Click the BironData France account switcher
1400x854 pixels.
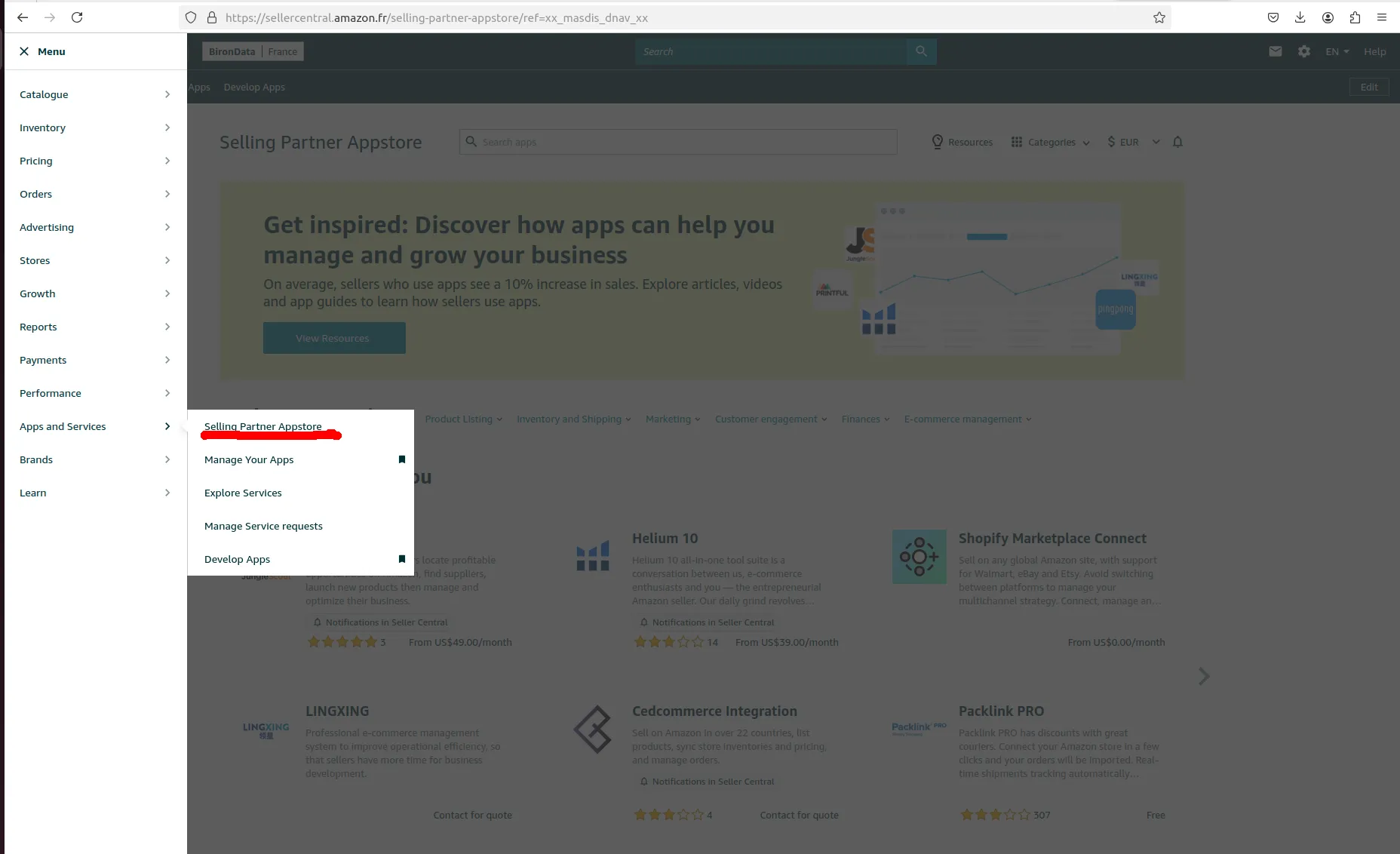click(x=253, y=51)
